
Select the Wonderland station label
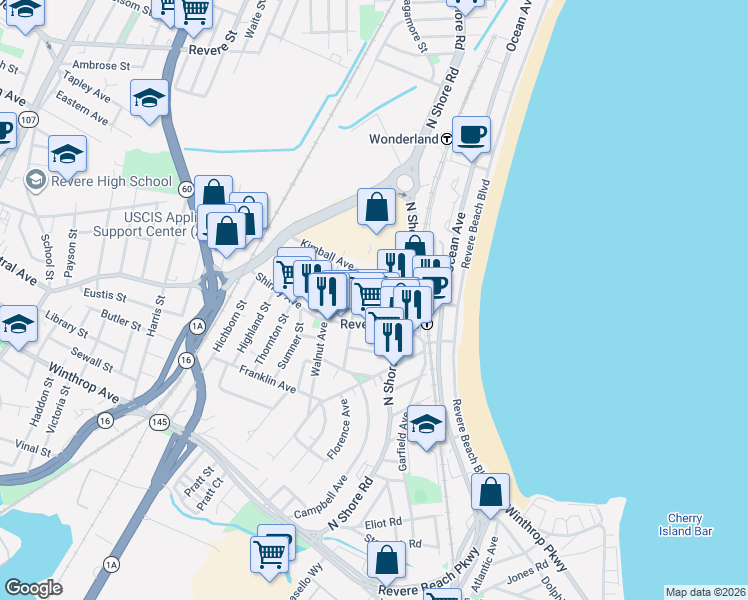coord(404,139)
